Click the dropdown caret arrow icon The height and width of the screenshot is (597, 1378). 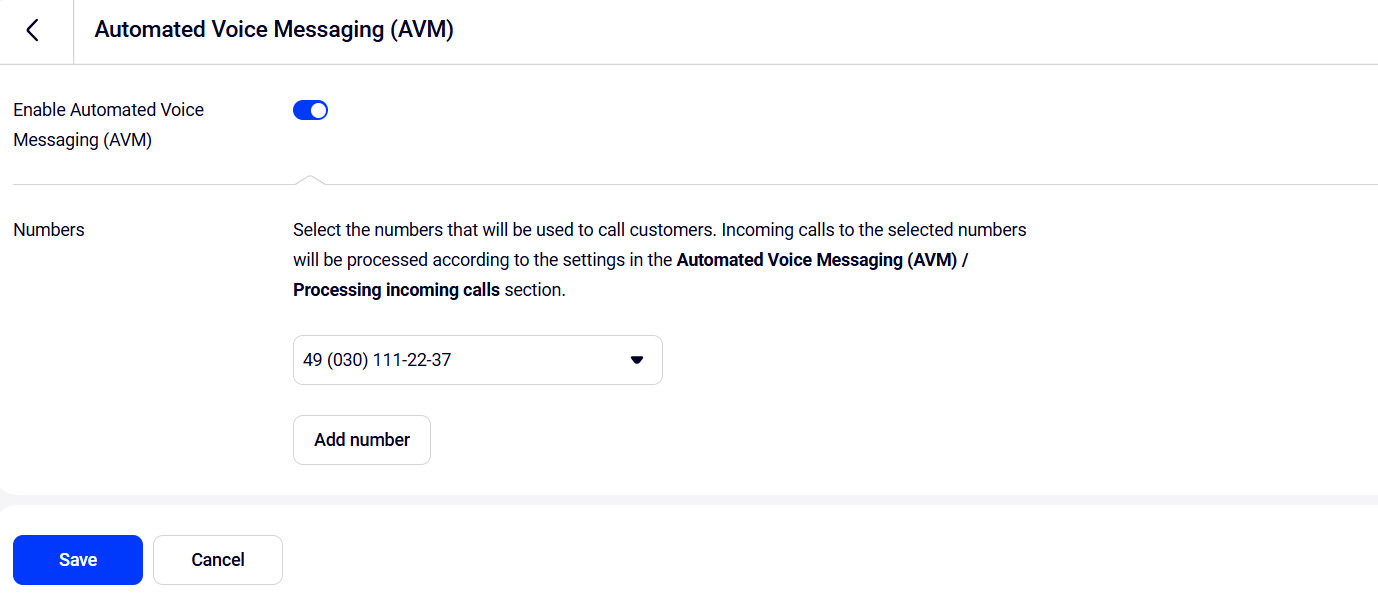coord(637,360)
